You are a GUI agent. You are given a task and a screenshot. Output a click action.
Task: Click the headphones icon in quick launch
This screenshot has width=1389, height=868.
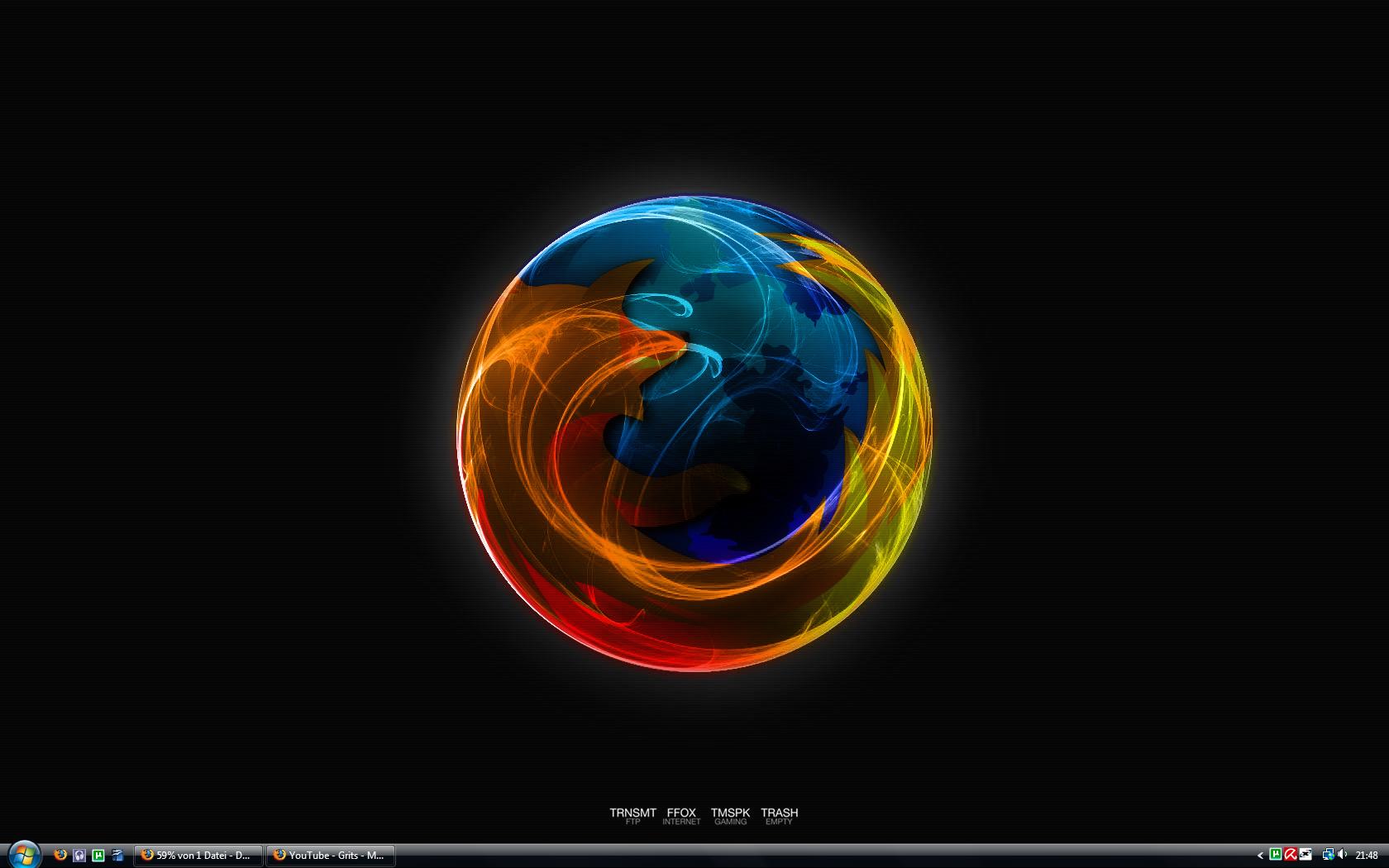click(x=79, y=855)
